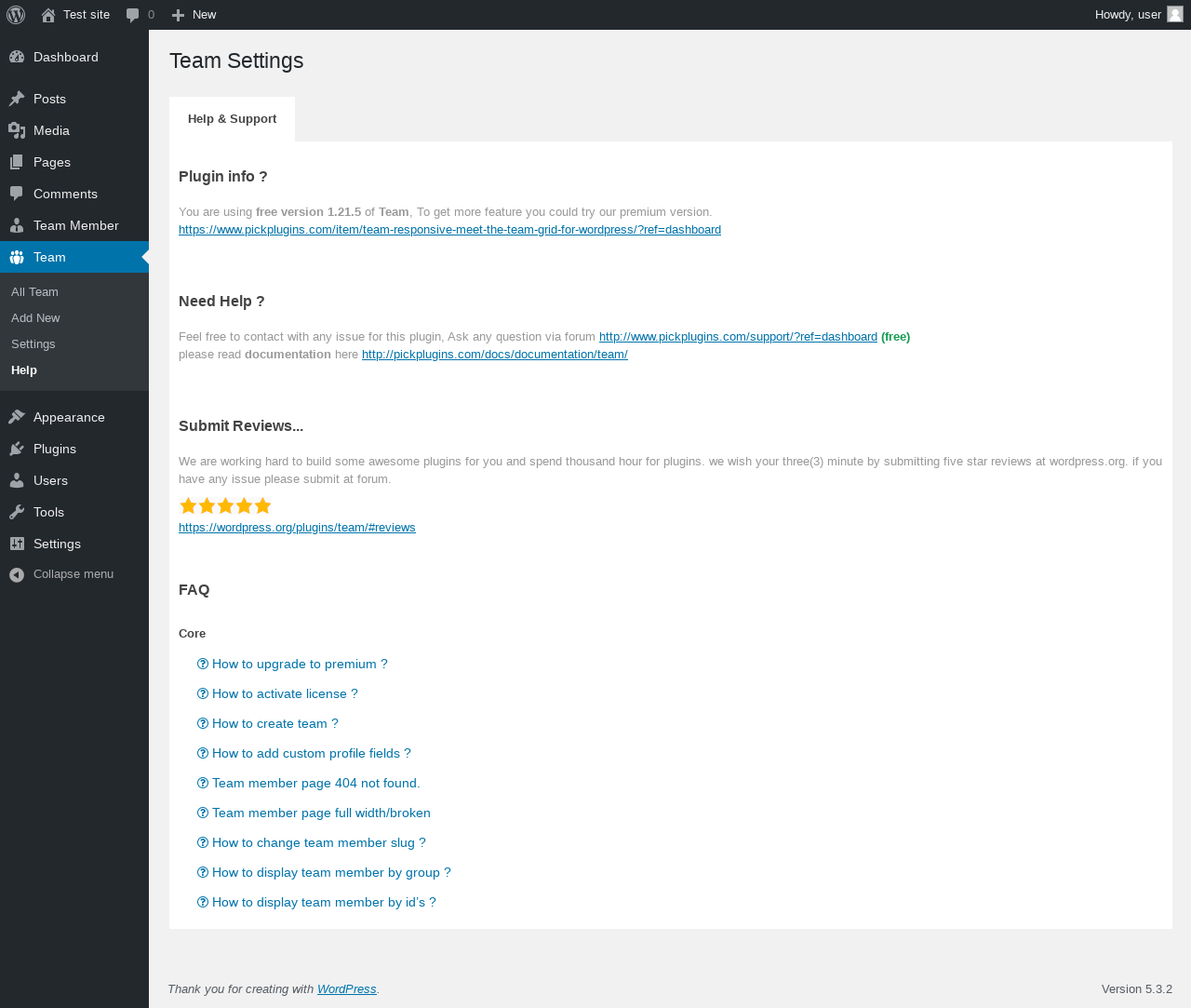Open the pickplugins support forum link

738,337
